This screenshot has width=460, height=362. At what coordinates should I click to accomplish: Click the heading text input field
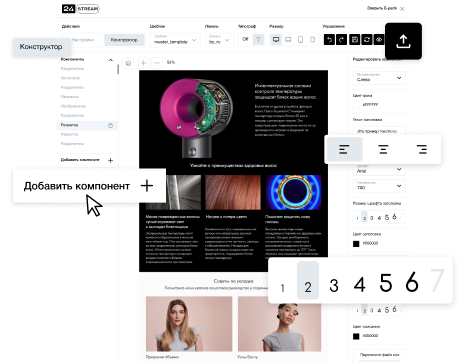379,131
